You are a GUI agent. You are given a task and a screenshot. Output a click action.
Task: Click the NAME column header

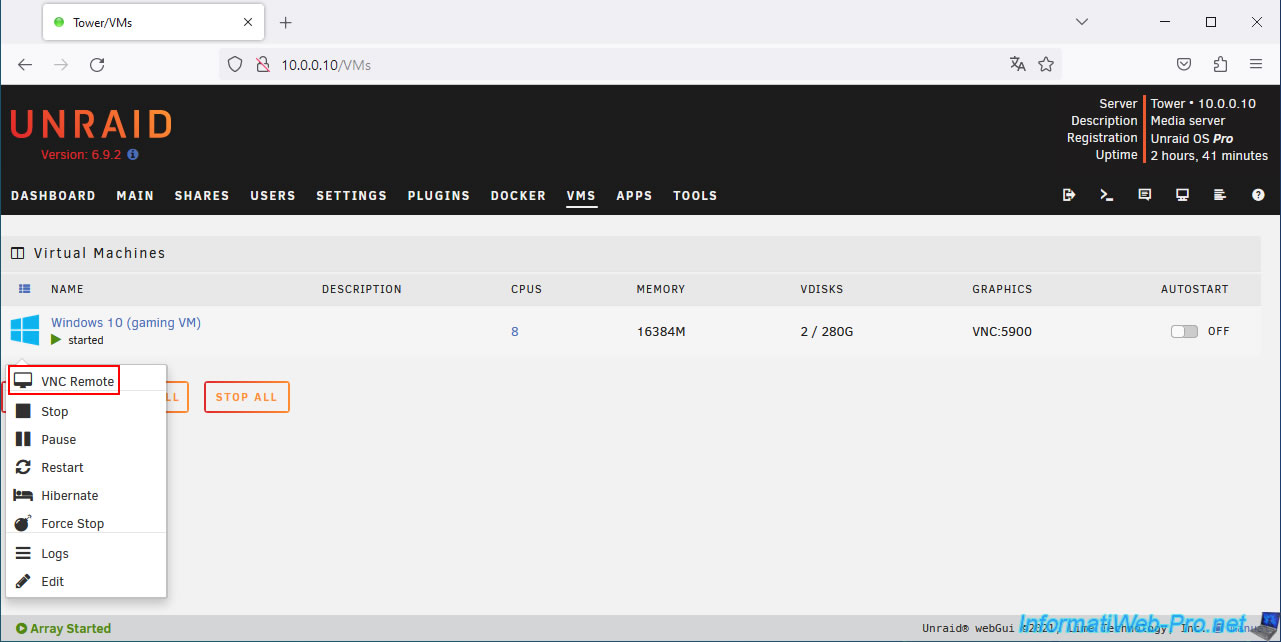(67, 289)
